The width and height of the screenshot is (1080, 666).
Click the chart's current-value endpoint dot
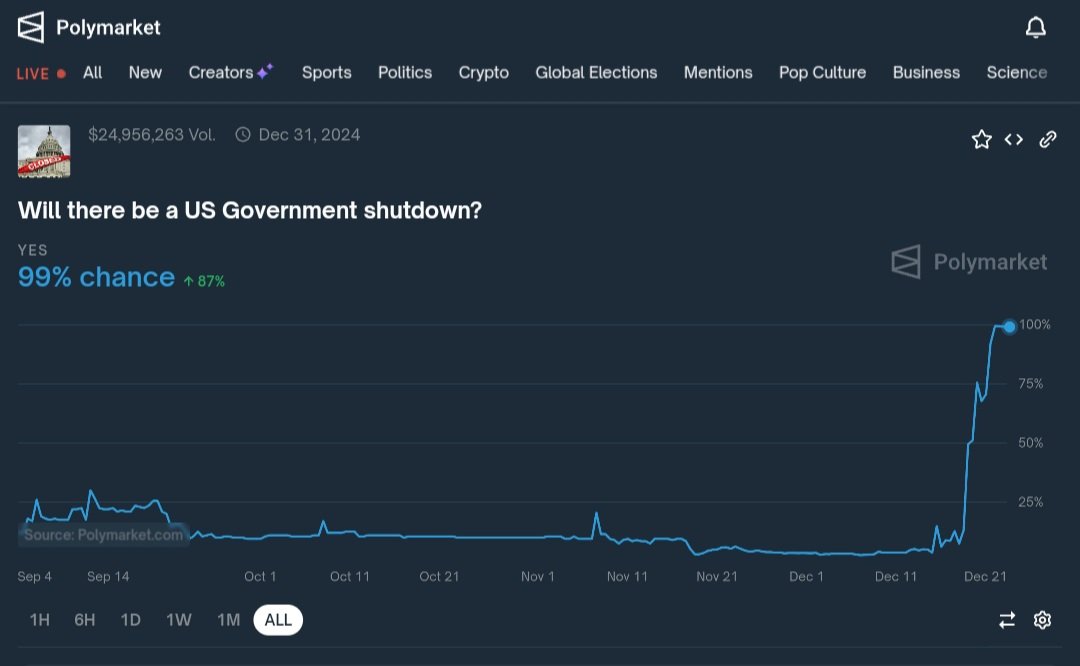[1009, 326]
